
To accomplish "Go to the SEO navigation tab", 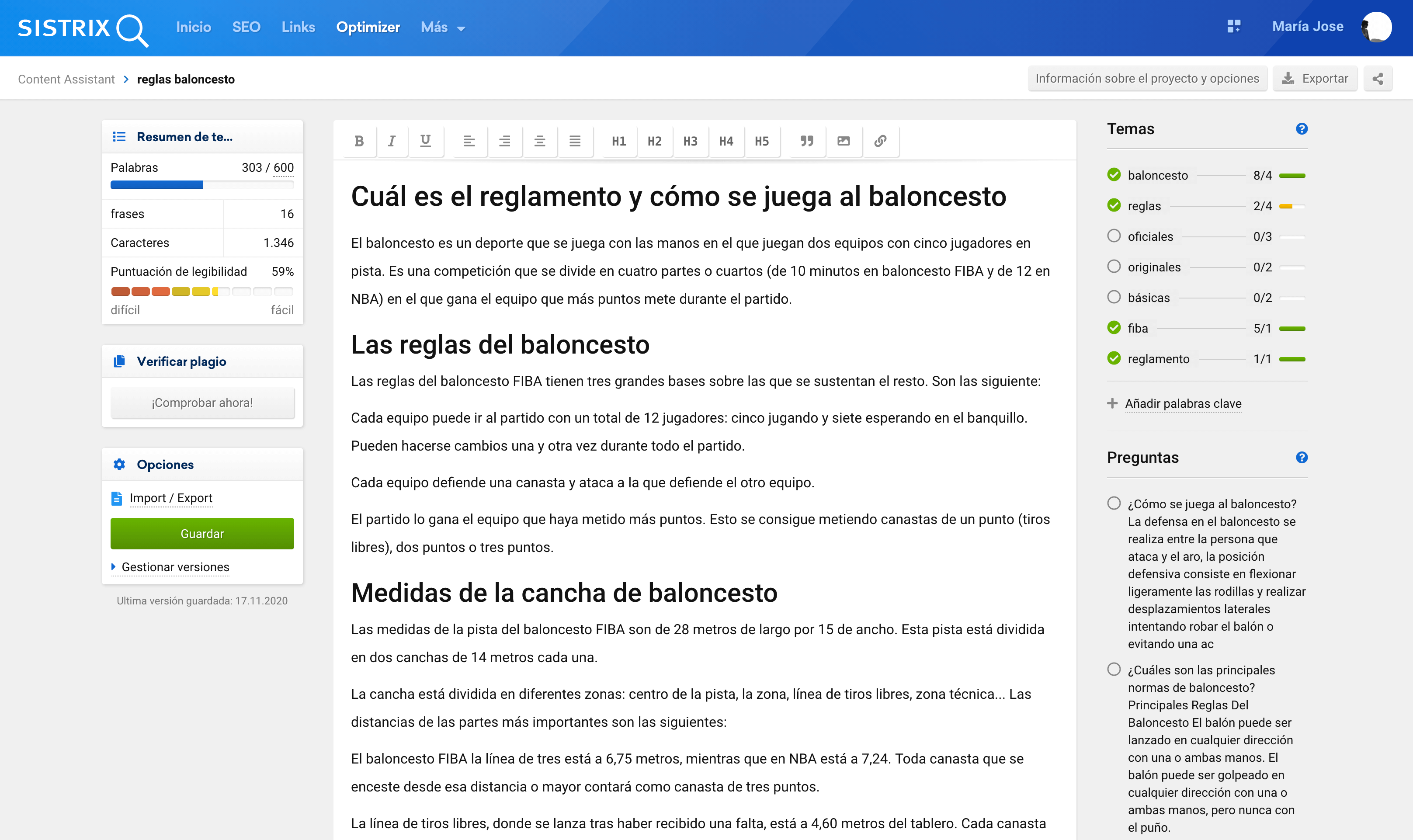I will tap(246, 27).
